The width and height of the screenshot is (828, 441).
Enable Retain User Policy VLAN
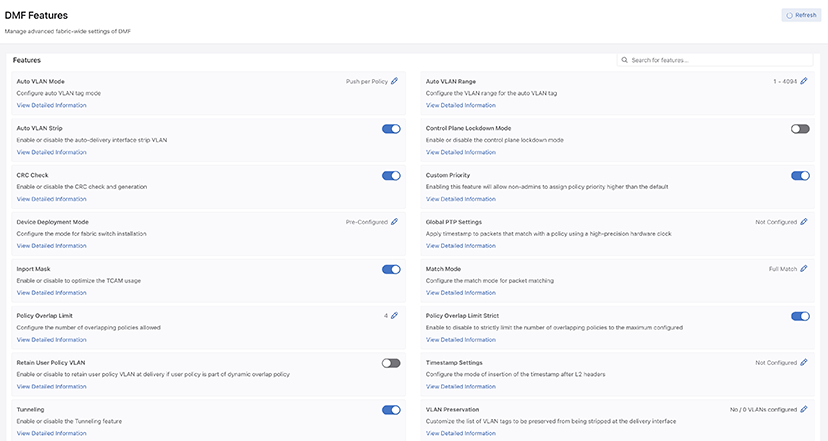pos(391,363)
